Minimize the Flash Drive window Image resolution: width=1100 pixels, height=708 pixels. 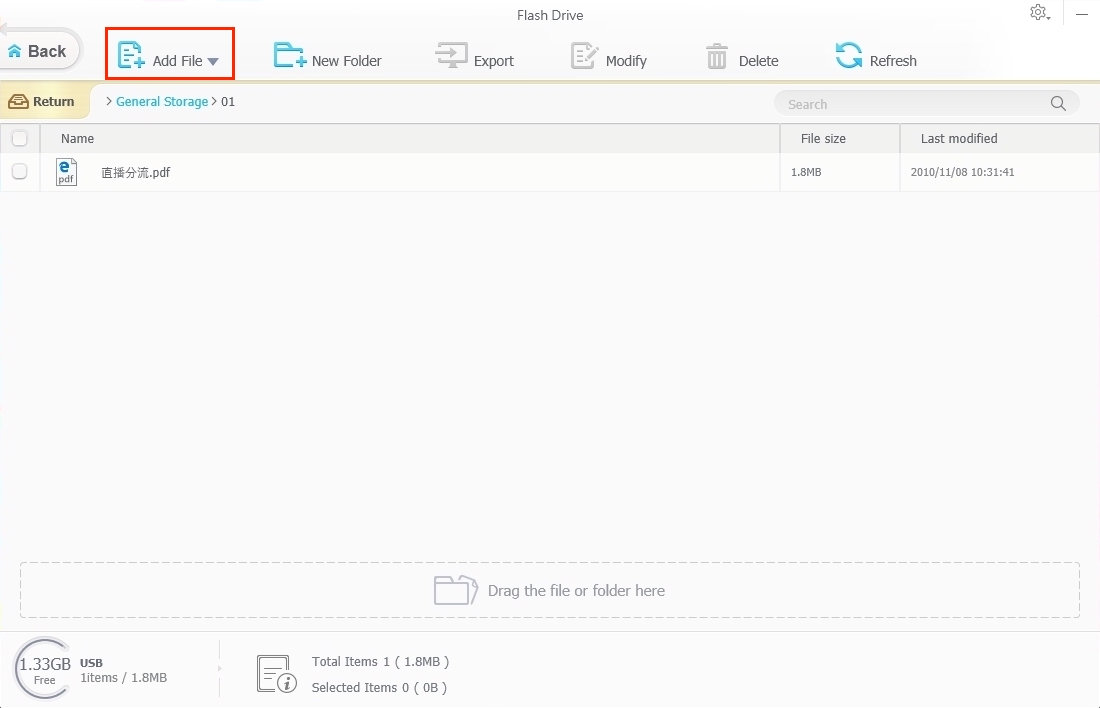coord(1082,14)
